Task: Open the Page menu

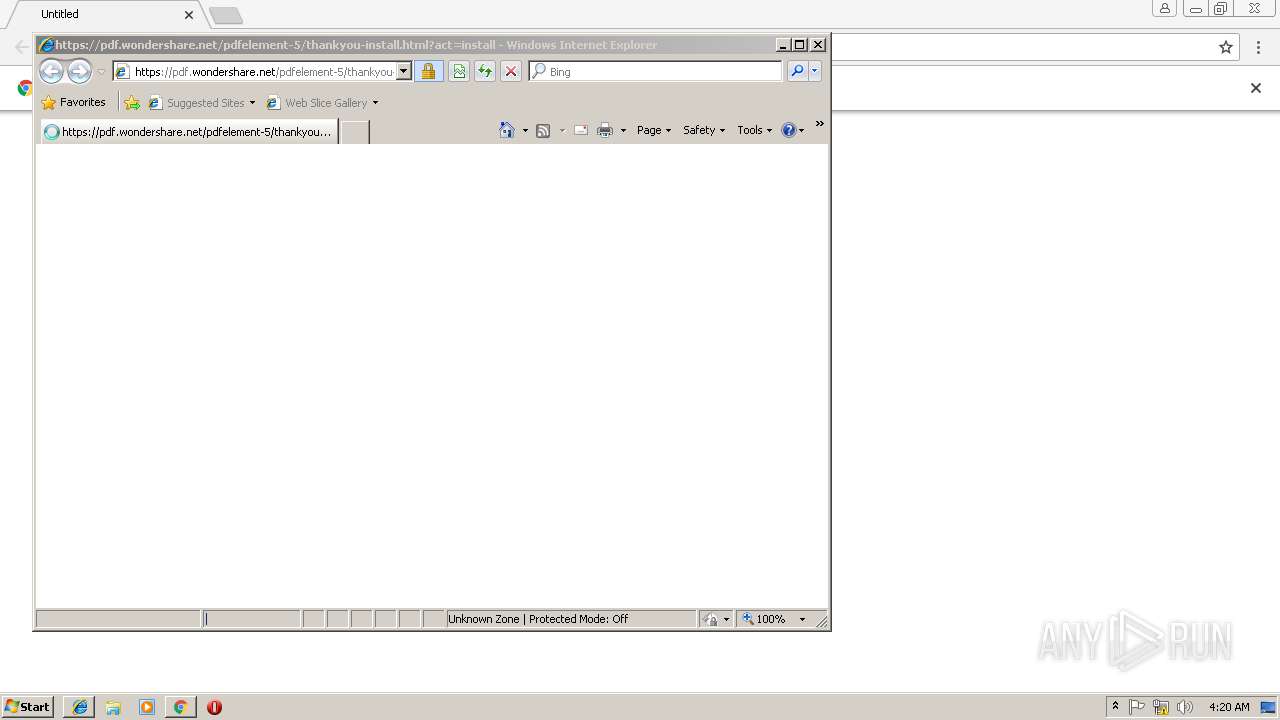Action: (x=654, y=130)
